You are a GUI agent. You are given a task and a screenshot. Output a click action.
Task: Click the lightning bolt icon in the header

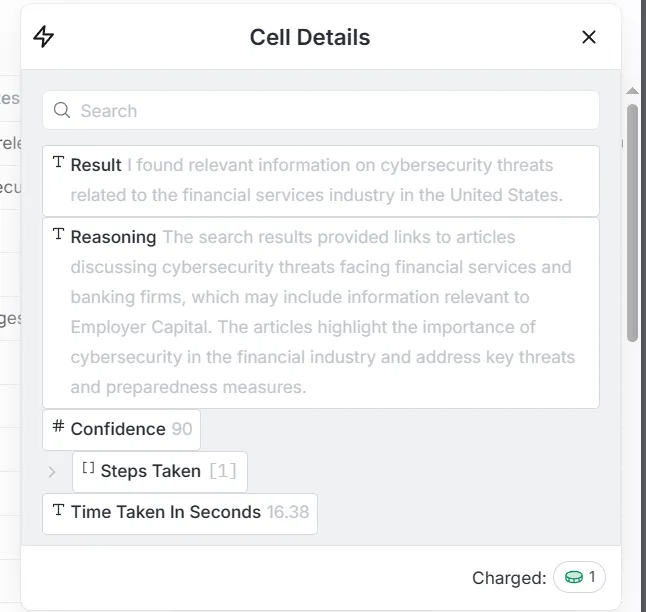(x=43, y=37)
